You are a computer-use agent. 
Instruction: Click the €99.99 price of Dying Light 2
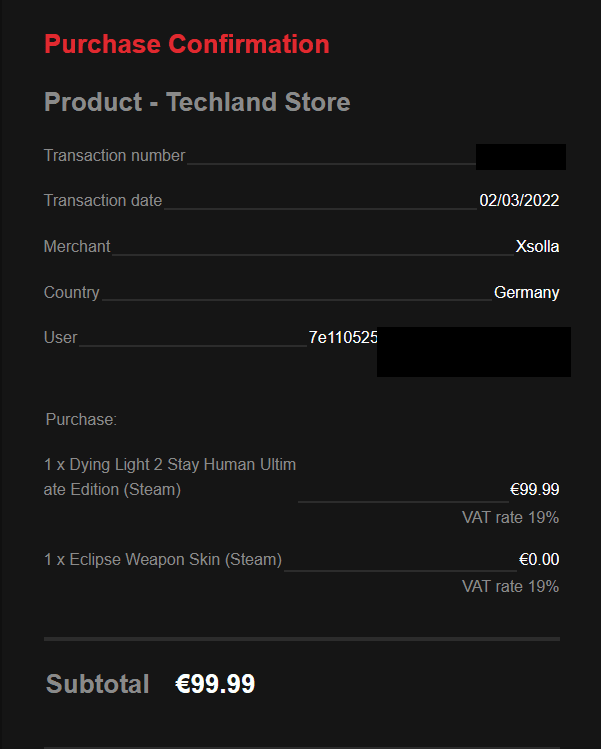tap(534, 490)
